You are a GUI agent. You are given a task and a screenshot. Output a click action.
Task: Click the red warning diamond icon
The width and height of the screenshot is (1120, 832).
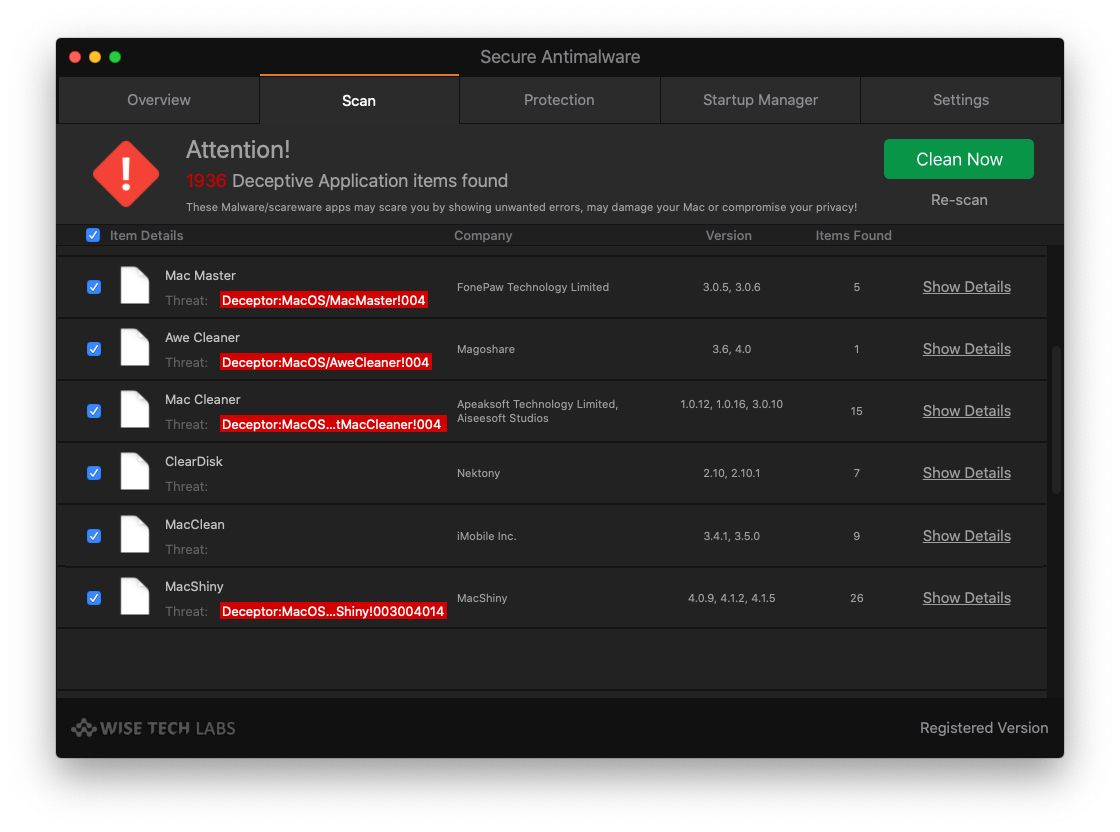(126, 174)
